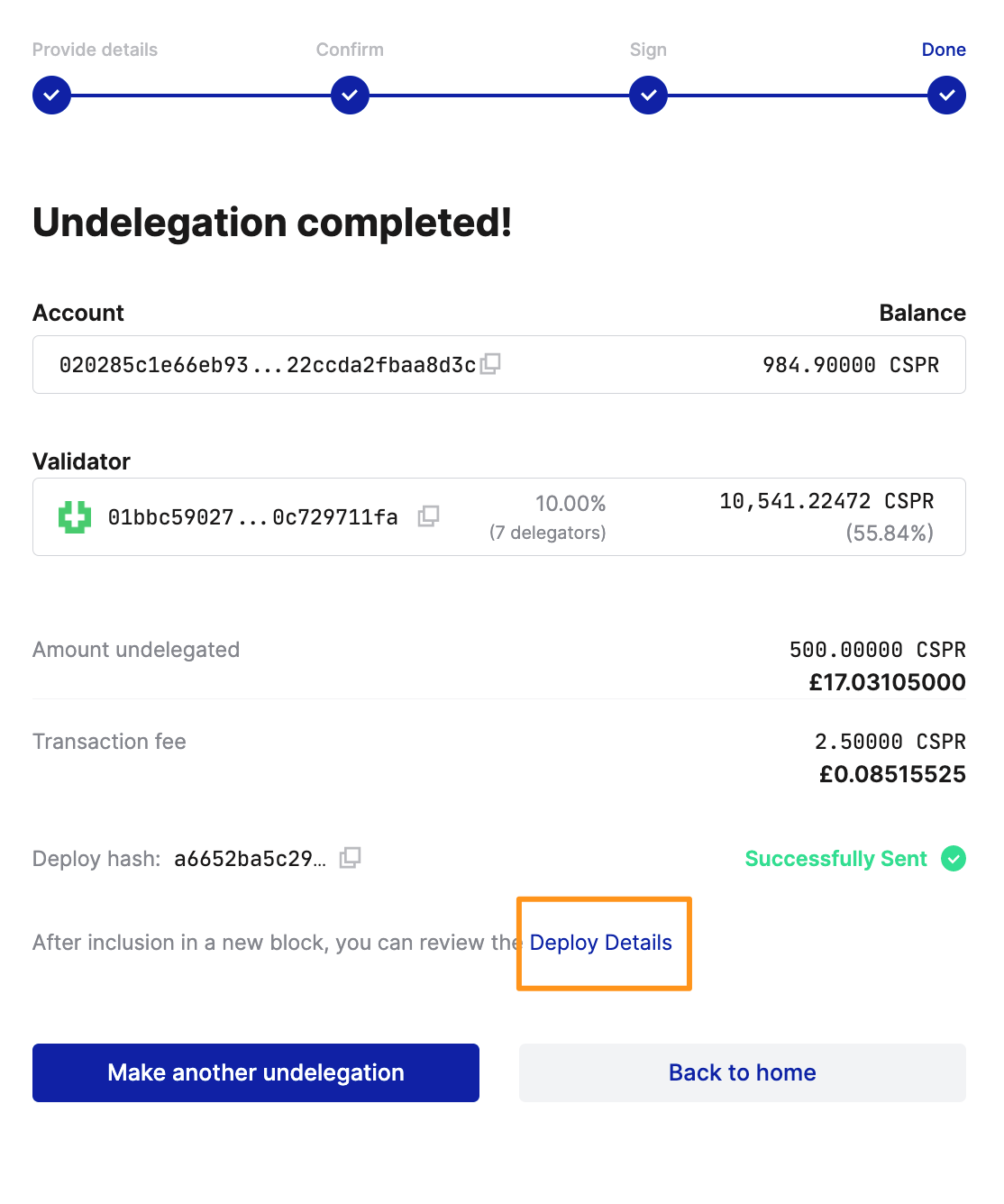Click the deploy hash a6652ba5c29...
This screenshot has height=1204, width=1004.
click(x=250, y=859)
